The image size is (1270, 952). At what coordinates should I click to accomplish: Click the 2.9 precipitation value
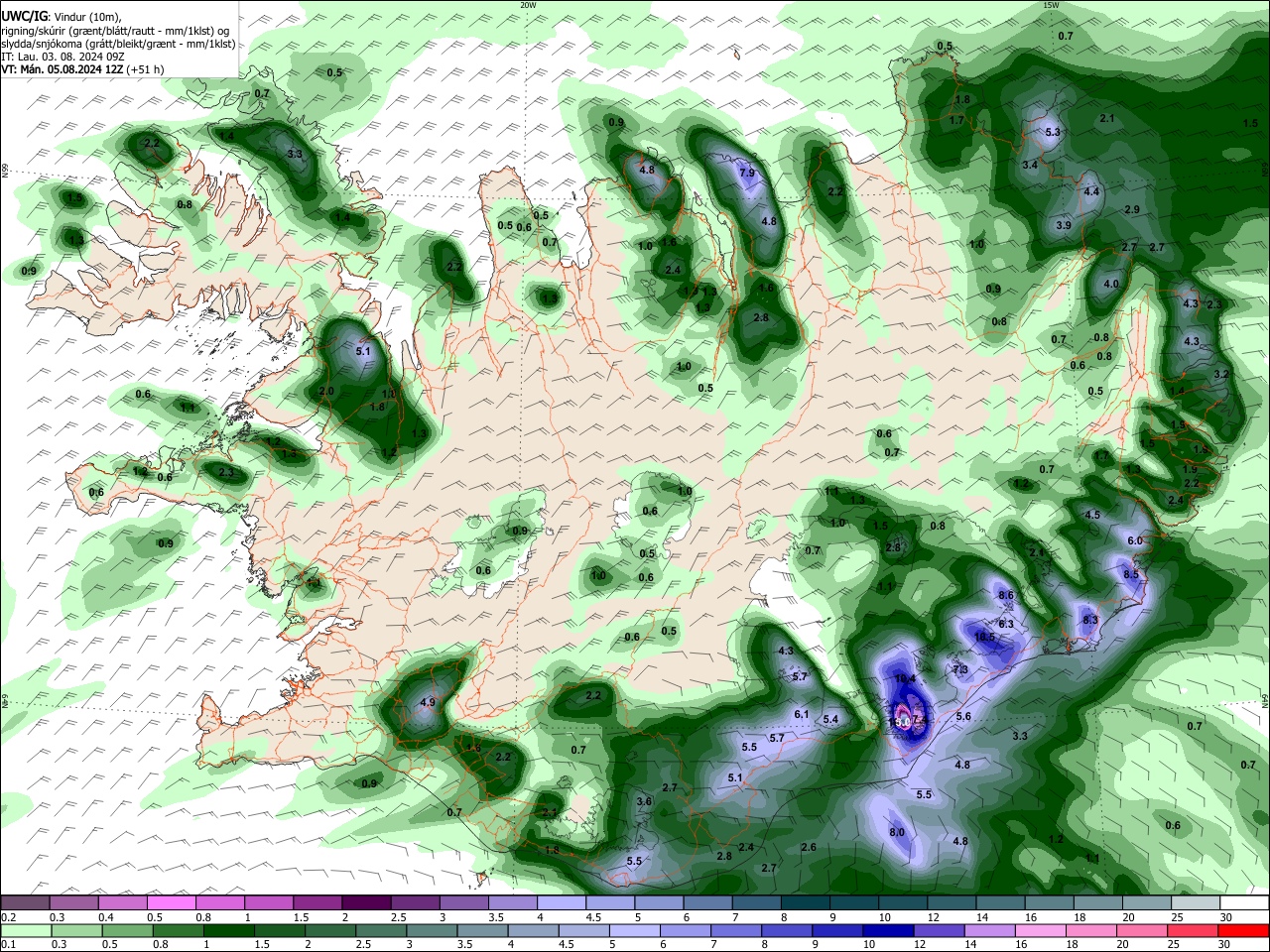(x=1132, y=209)
